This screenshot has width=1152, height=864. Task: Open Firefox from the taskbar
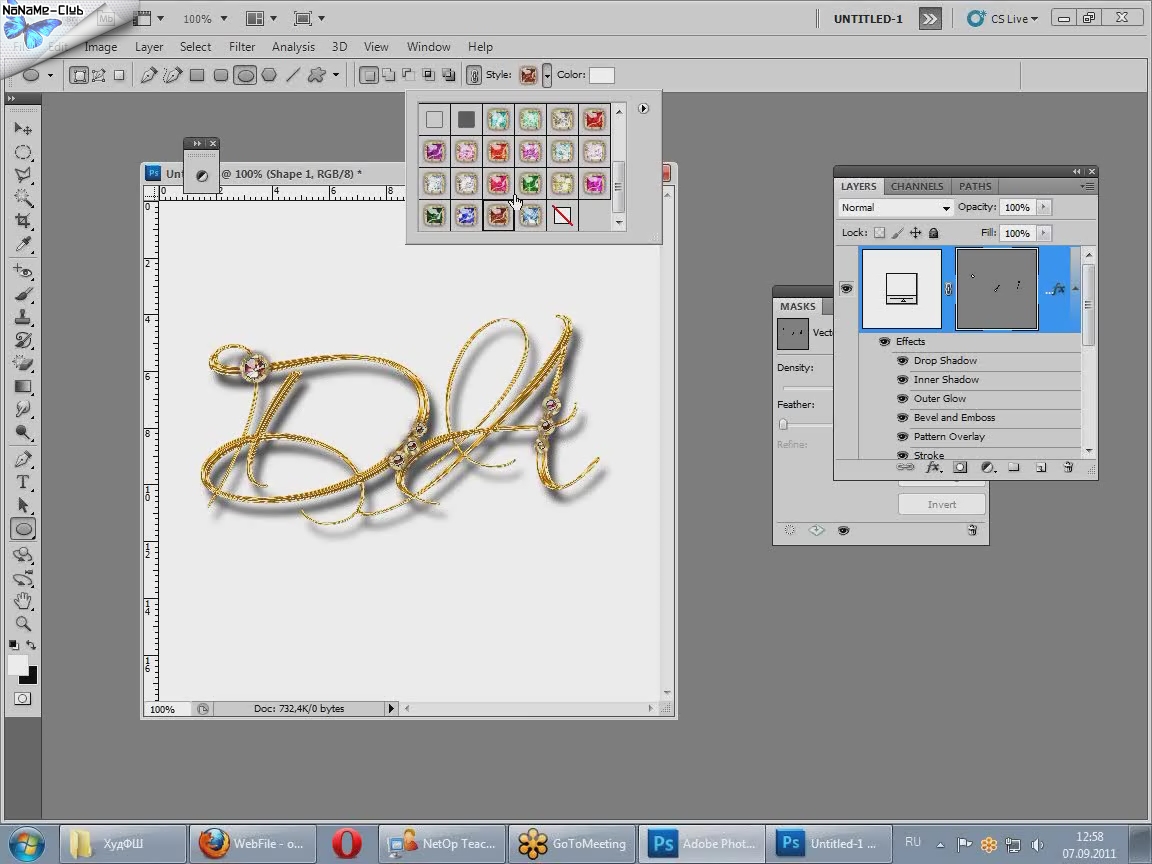click(x=252, y=843)
